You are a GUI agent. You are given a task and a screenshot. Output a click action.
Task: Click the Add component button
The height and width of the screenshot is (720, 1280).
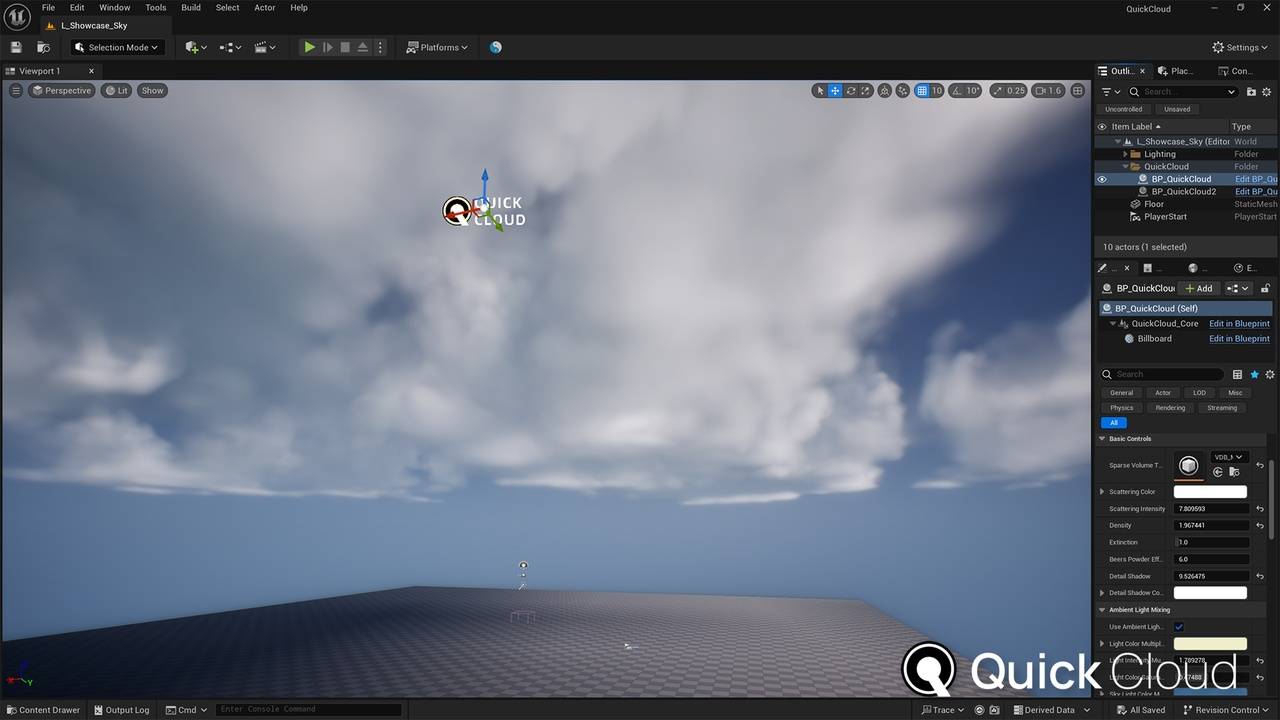tap(1198, 288)
